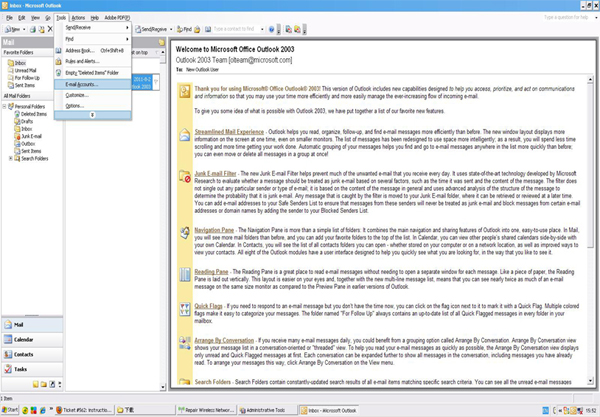Viewport: 600px width, 417px height.
Task: Select Unread Mail favorite folder
Action: pos(22,70)
